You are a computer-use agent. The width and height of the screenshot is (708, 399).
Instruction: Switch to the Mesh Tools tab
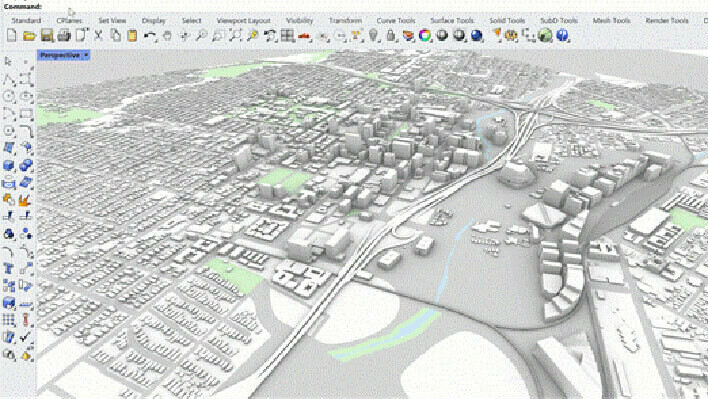click(x=611, y=21)
